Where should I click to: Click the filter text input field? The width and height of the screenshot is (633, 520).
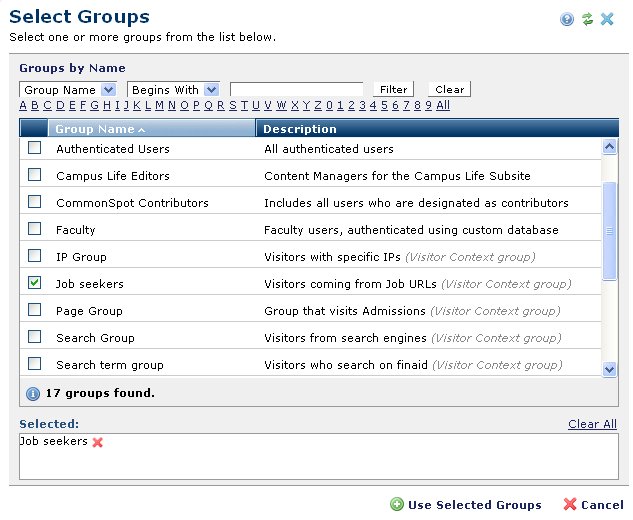296,90
